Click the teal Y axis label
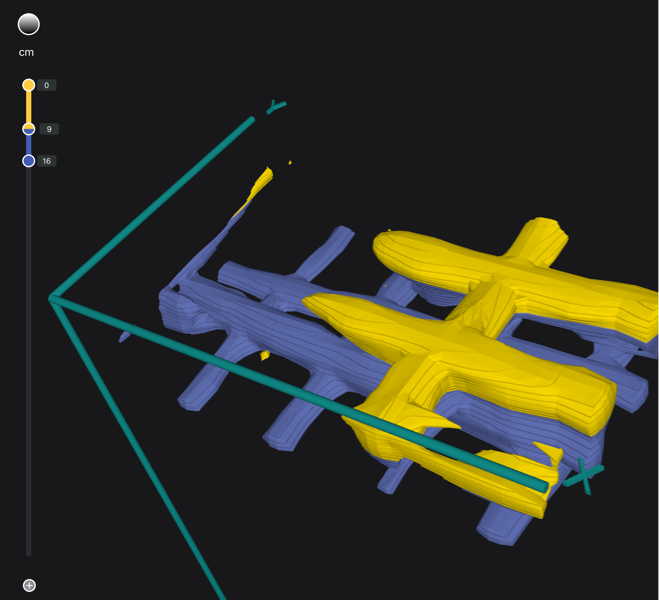 tap(276, 106)
